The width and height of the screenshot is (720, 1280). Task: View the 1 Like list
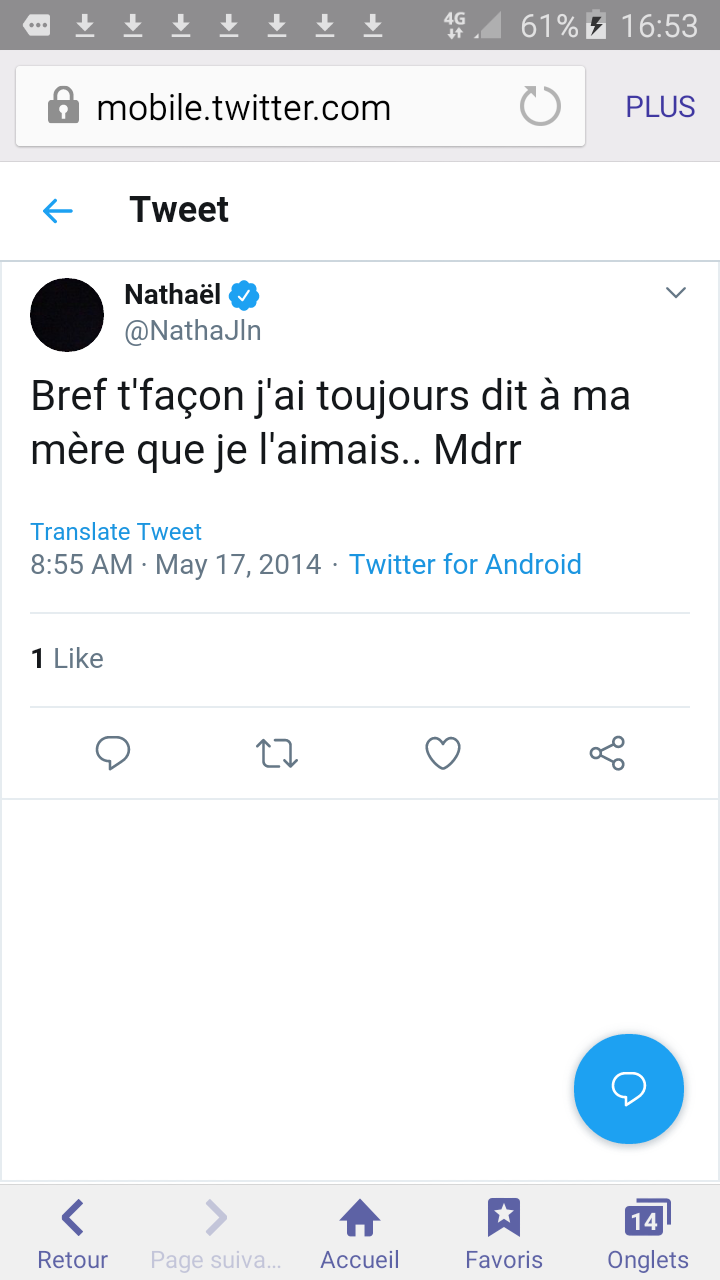pyautogui.click(x=67, y=658)
